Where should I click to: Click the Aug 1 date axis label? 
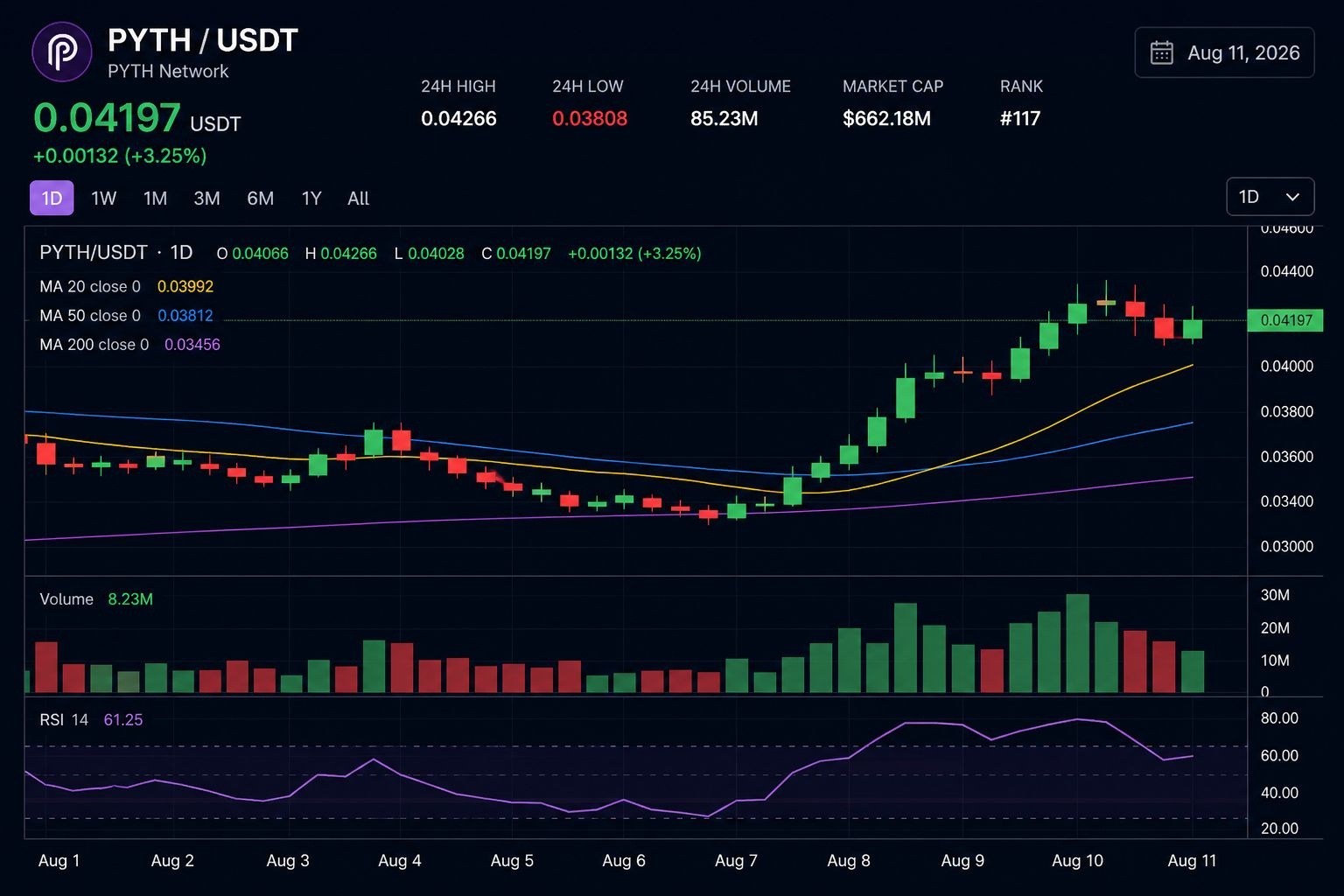point(59,861)
